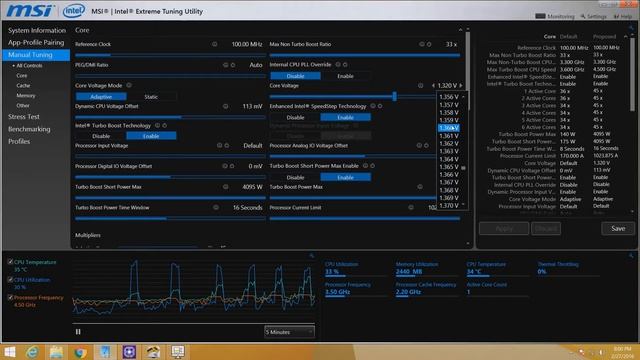Set Core Voltage Mode to Static
This screenshot has width=640, height=360.
coord(151,97)
